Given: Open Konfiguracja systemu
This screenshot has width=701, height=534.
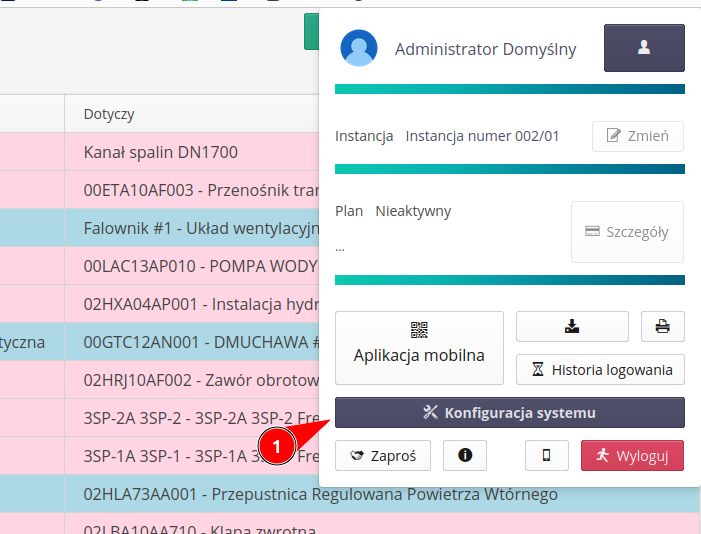Looking at the screenshot, I should tap(509, 412).
